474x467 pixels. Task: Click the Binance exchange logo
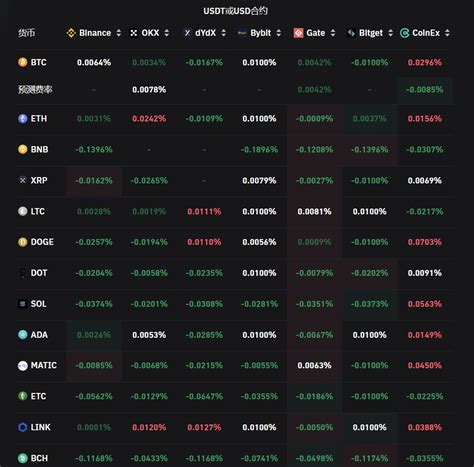click(71, 33)
